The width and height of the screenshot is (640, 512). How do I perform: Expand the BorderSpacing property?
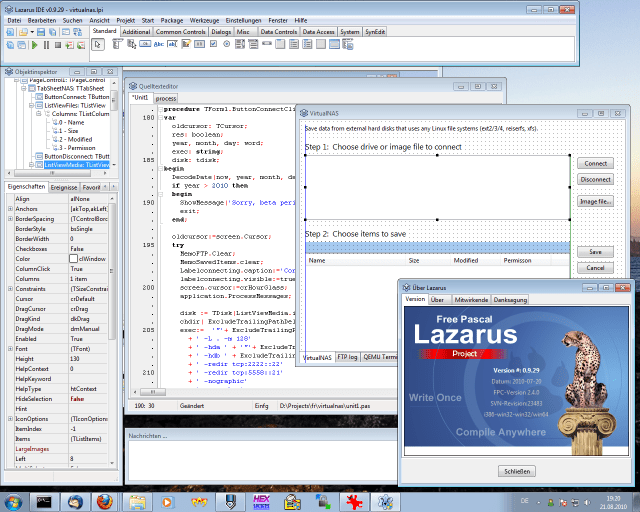[10, 218]
